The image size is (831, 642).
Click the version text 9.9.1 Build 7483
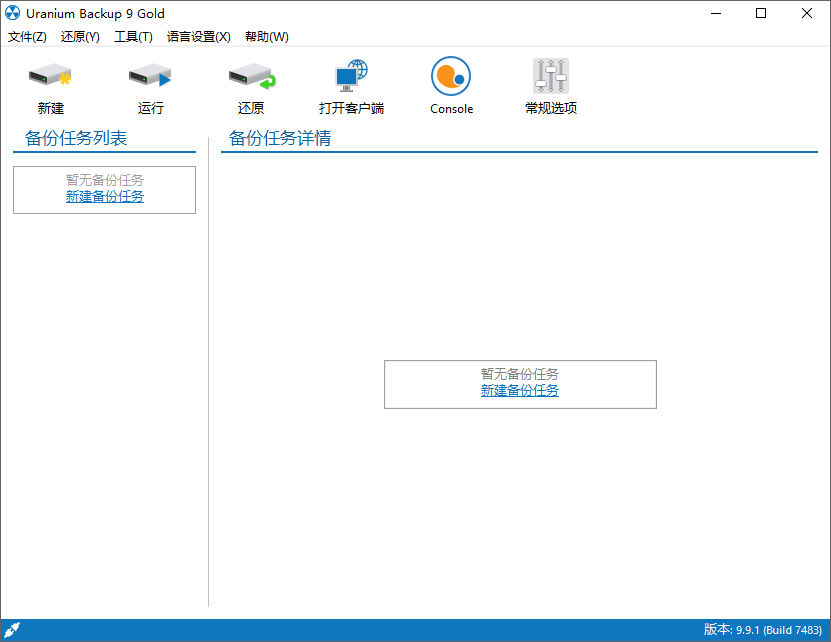[764, 629]
